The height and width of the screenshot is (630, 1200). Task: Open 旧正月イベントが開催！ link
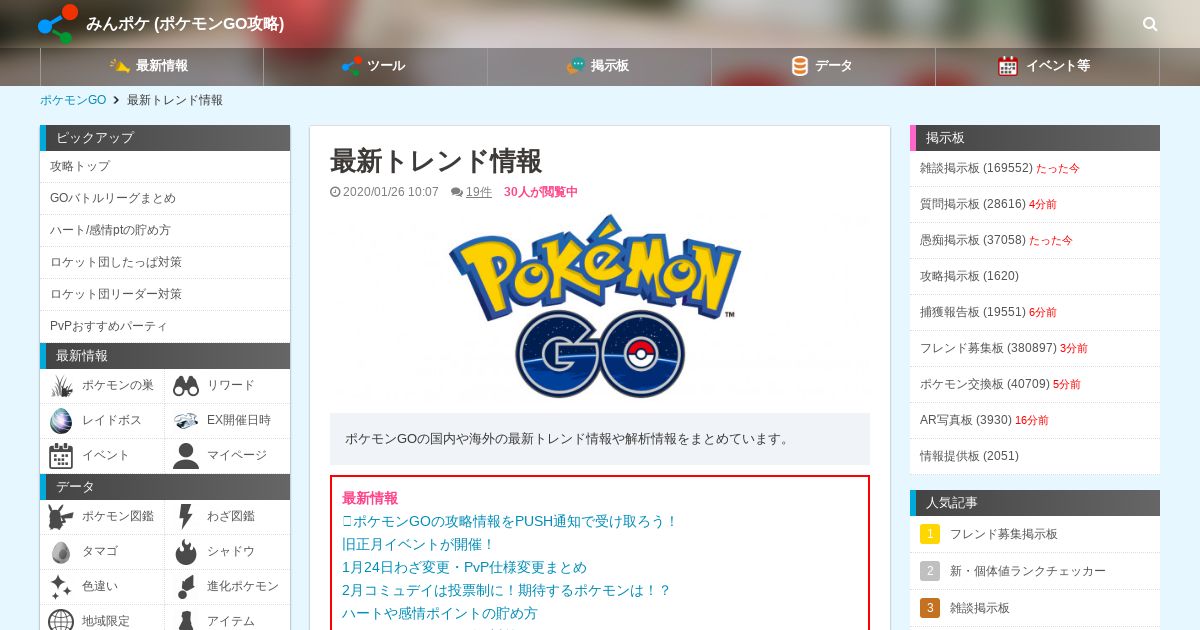tap(419, 544)
